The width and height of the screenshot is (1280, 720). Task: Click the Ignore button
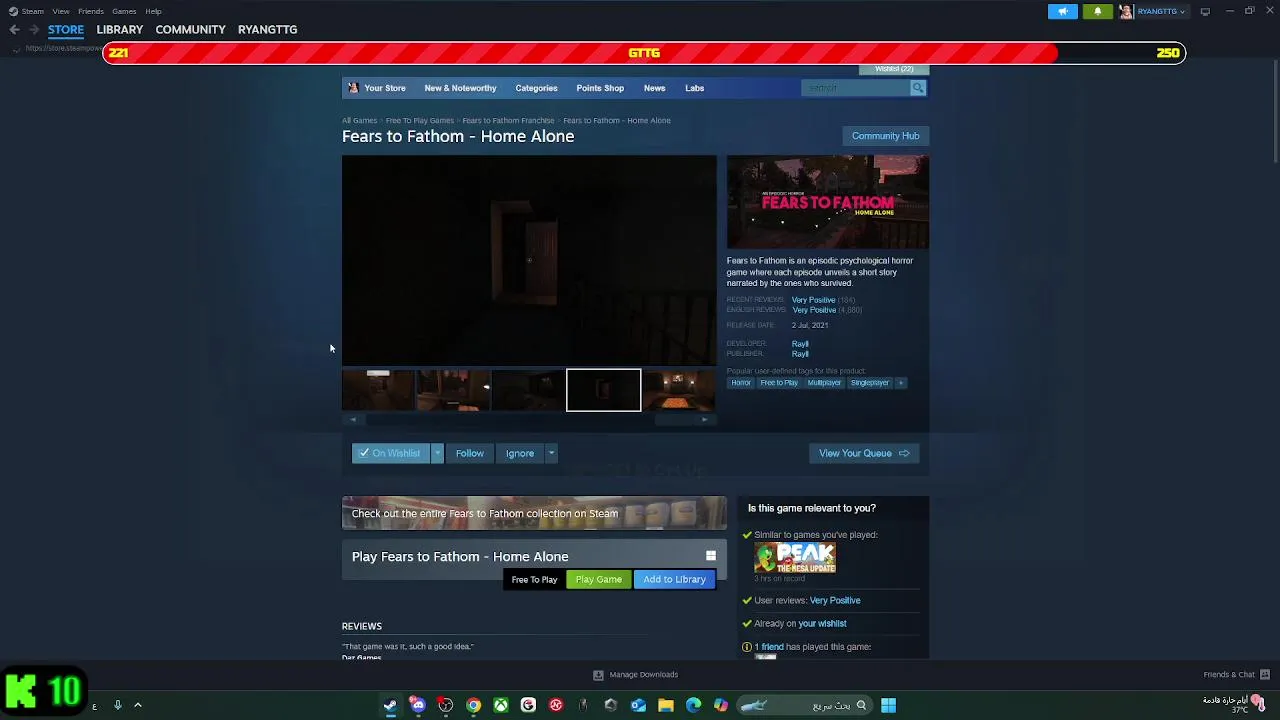point(520,453)
